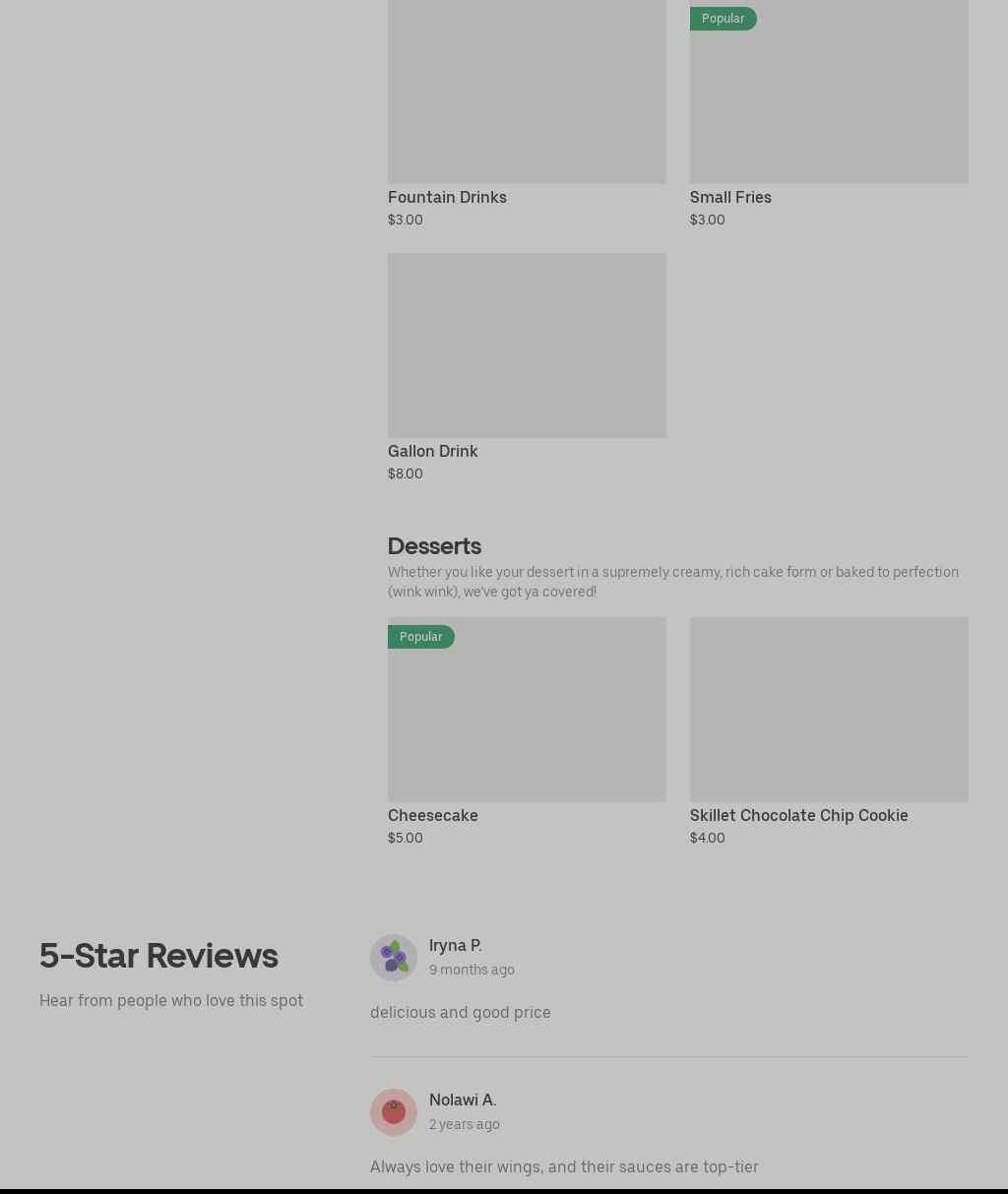
Task: Click the Popular badge on Small Fries
Action: tap(724, 19)
